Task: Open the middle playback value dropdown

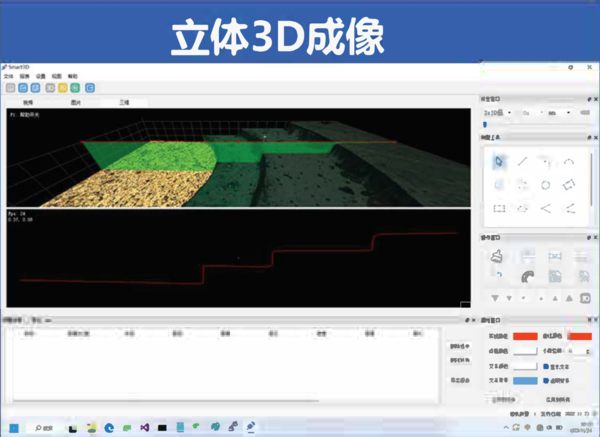Action: 532,113
